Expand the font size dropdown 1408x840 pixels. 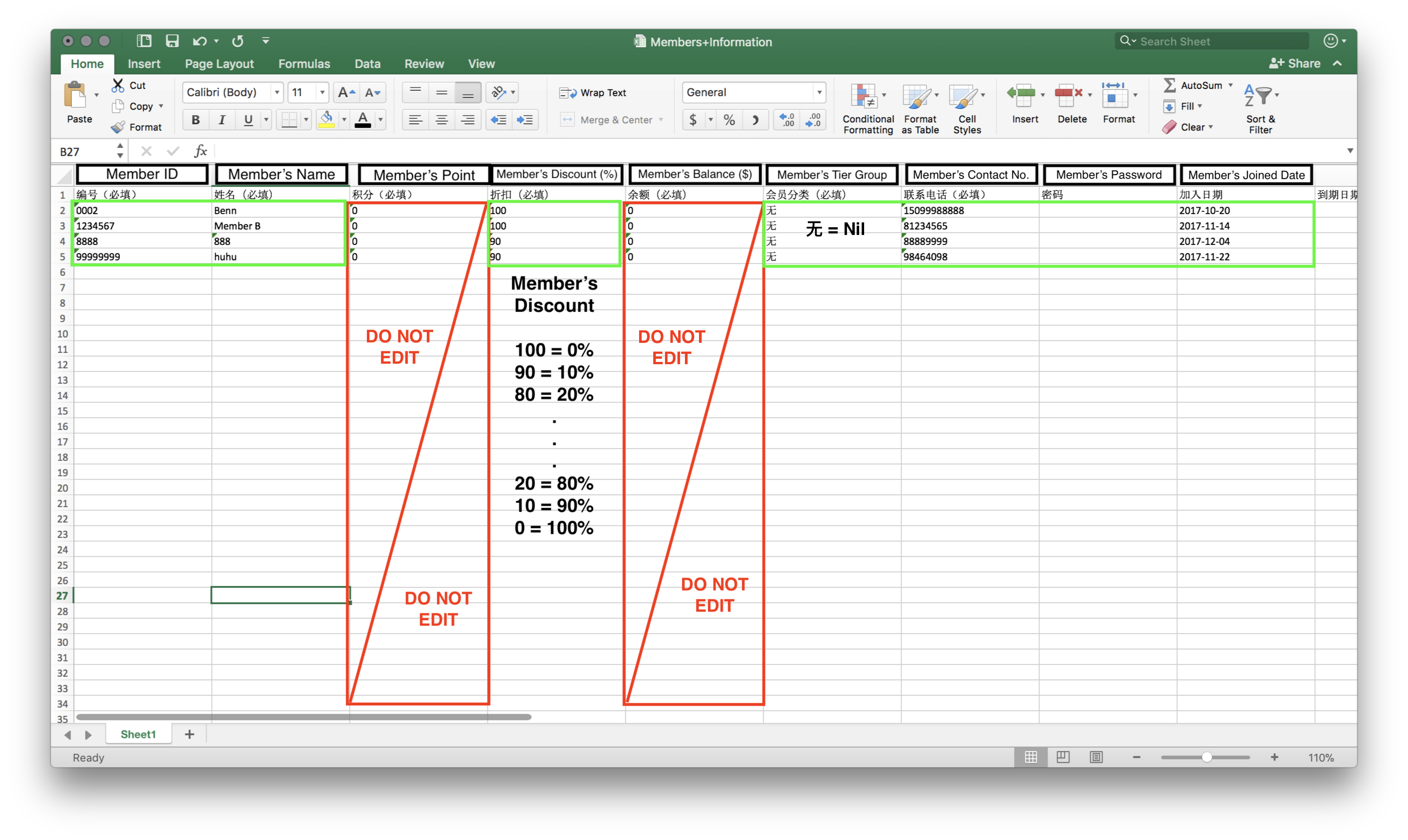pyautogui.click(x=322, y=92)
